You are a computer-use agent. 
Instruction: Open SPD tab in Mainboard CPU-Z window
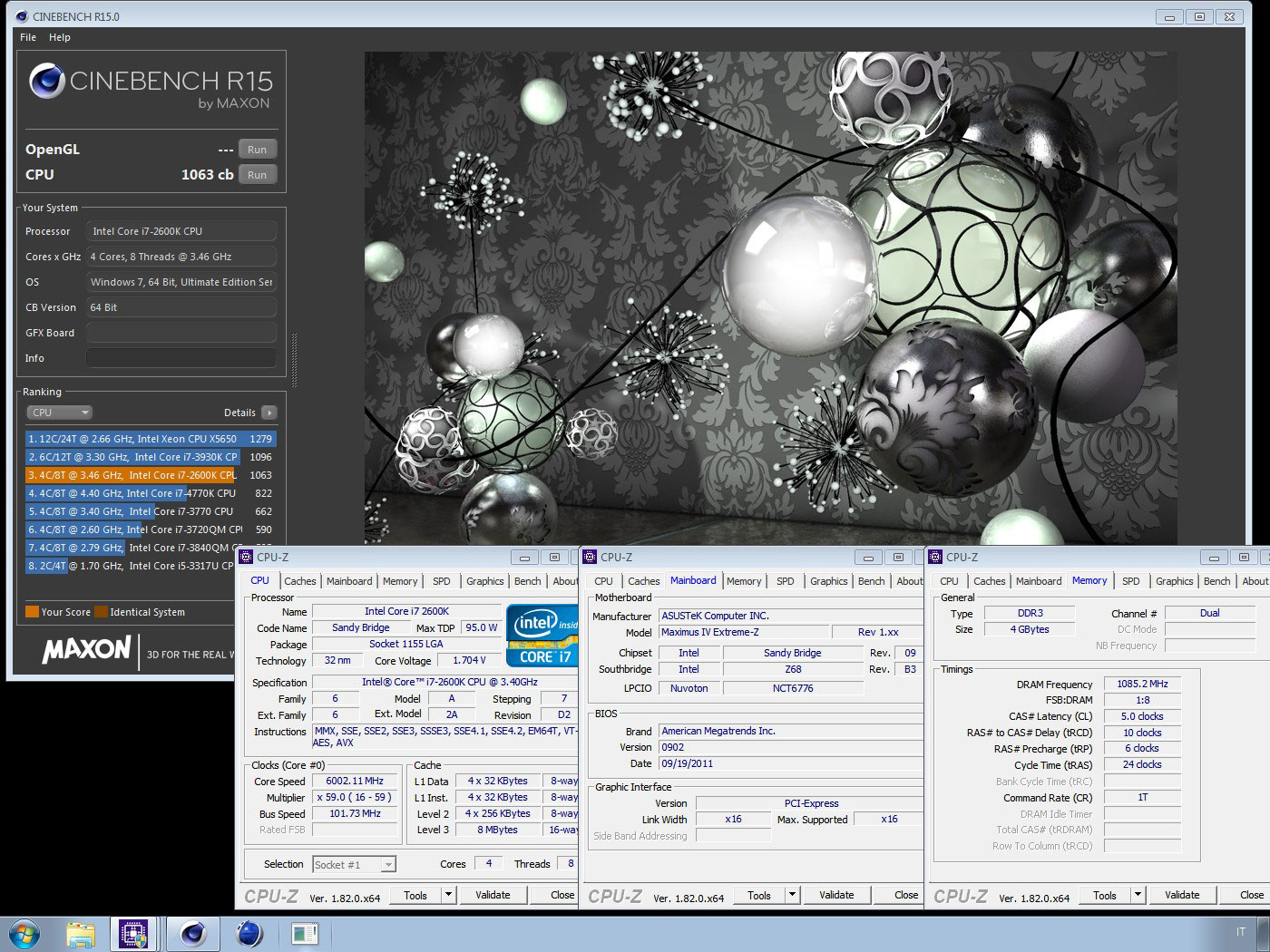(x=785, y=581)
